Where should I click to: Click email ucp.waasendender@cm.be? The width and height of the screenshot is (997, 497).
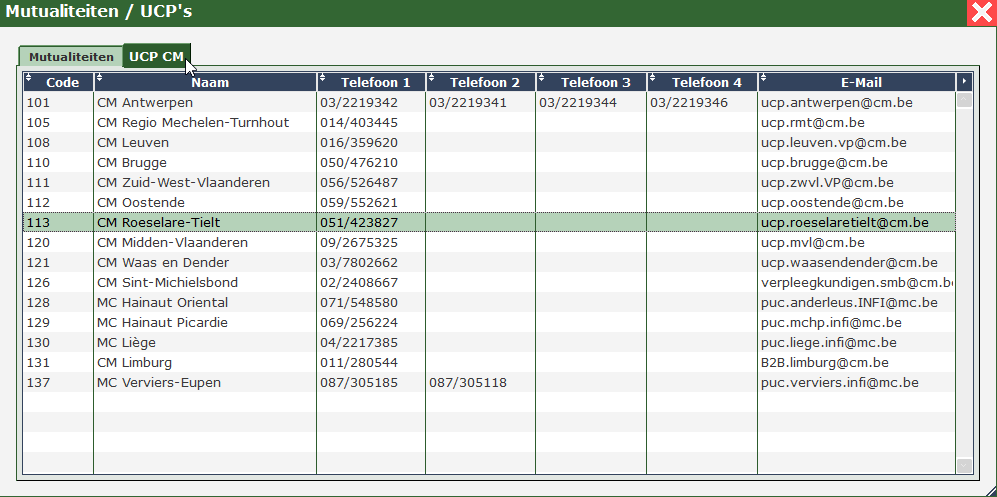click(849, 262)
